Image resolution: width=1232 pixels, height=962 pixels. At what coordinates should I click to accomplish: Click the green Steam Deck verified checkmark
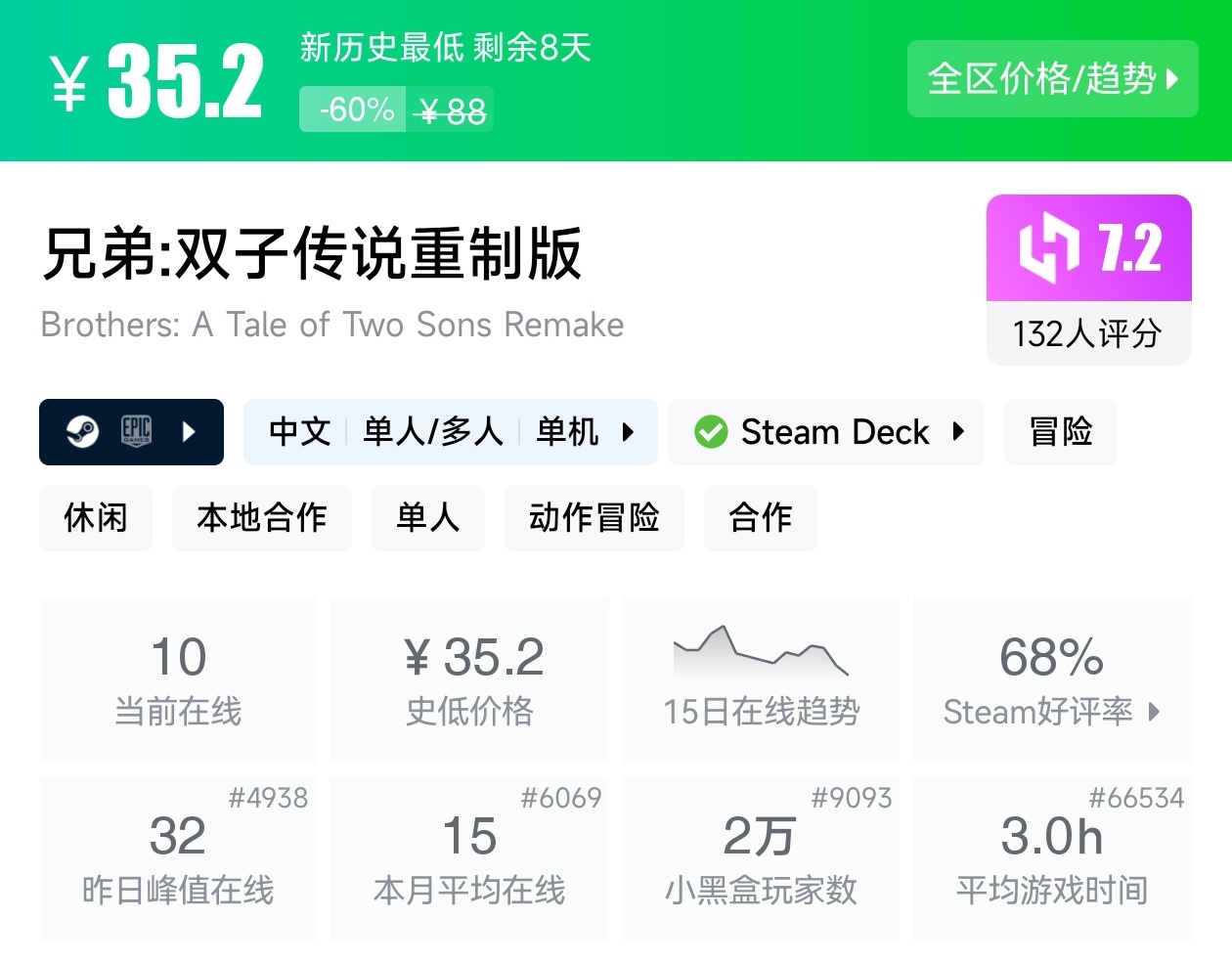(x=711, y=431)
